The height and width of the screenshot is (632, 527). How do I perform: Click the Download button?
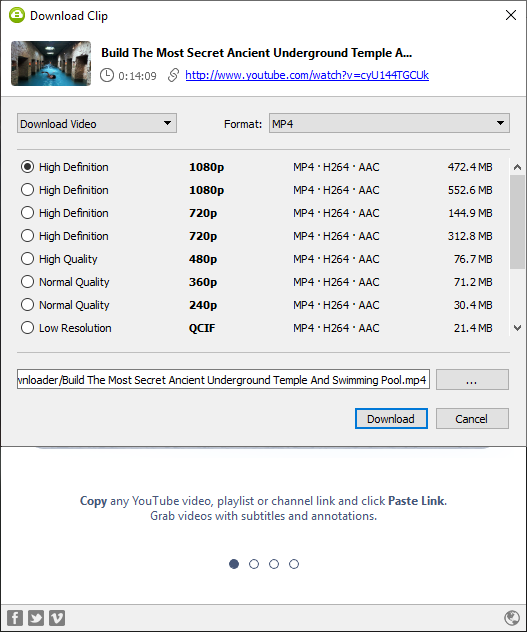391,418
